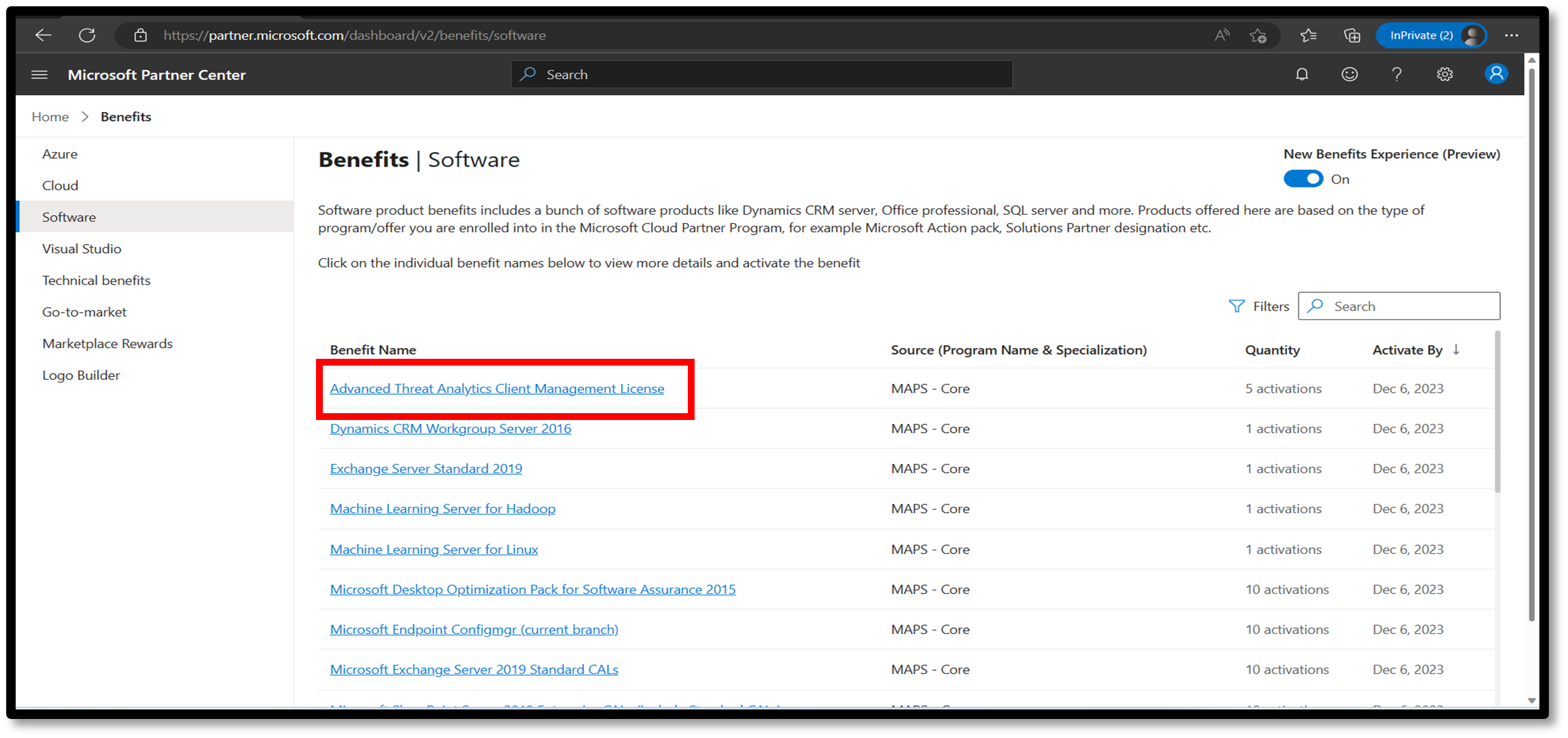Open Partner Center settings gear
The height and width of the screenshot is (738, 1568).
(x=1444, y=75)
